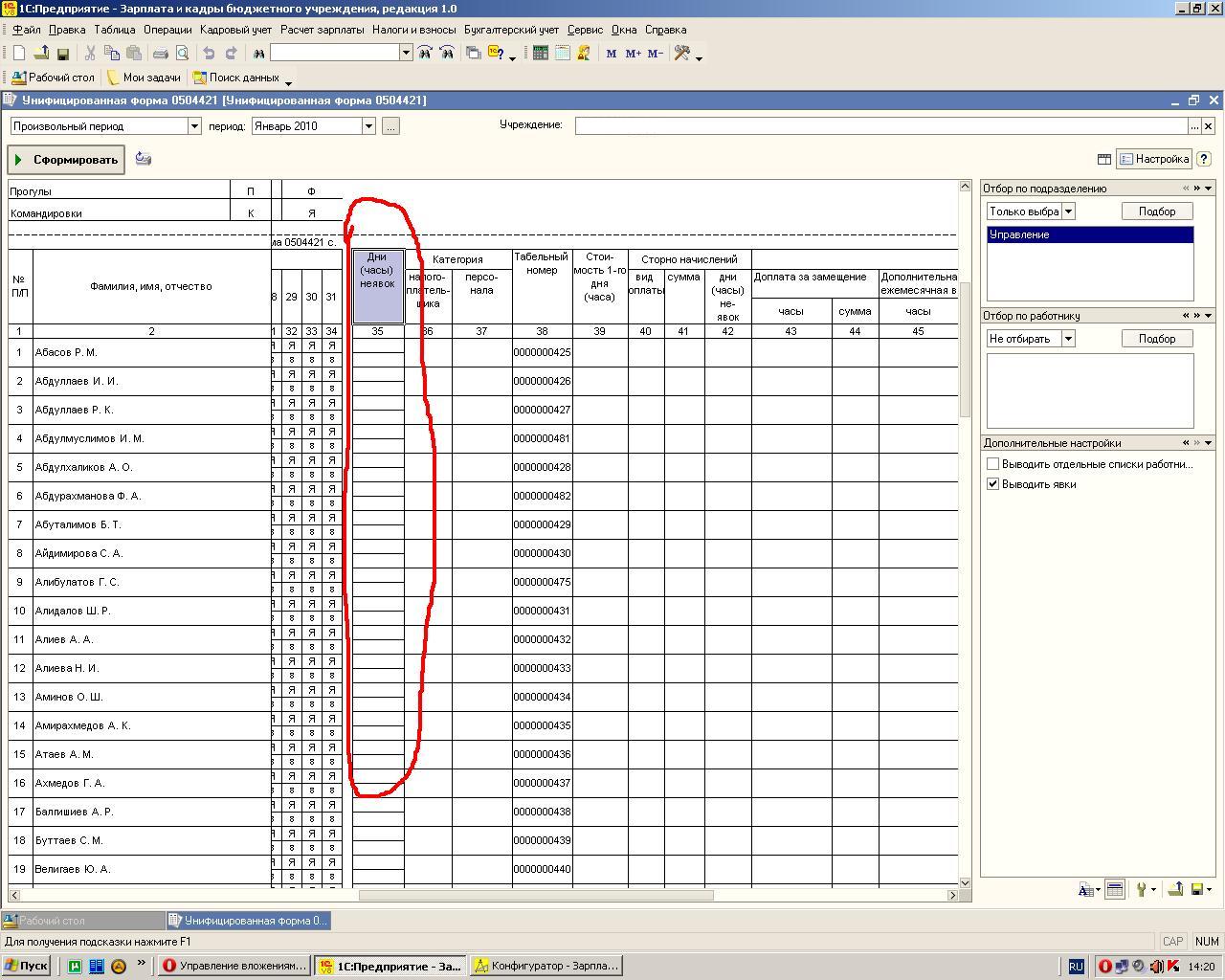Open the calculator icon in toolbar
Screen dimensions: 1225x980
(540, 54)
